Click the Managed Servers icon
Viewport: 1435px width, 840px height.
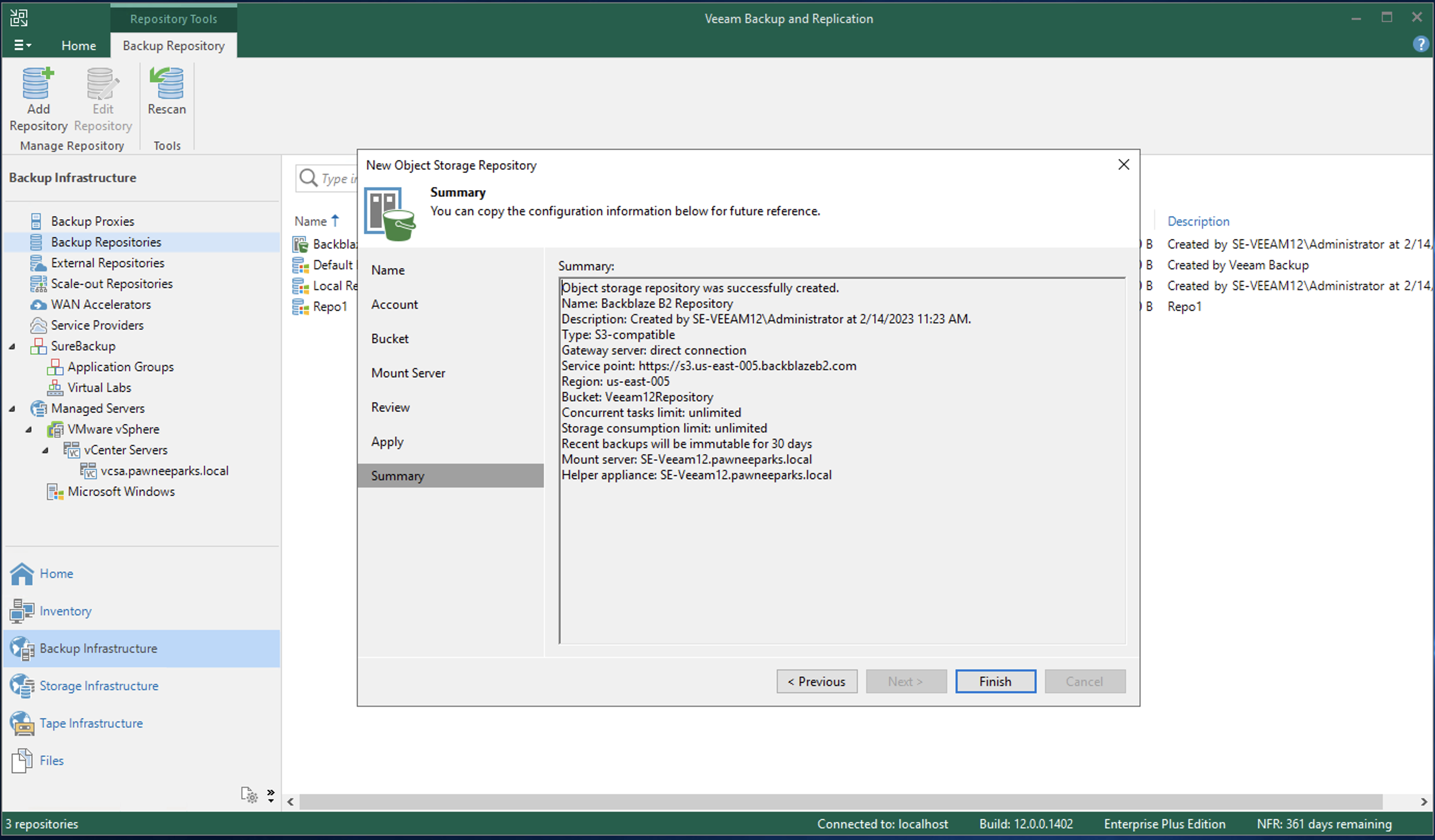38,409
